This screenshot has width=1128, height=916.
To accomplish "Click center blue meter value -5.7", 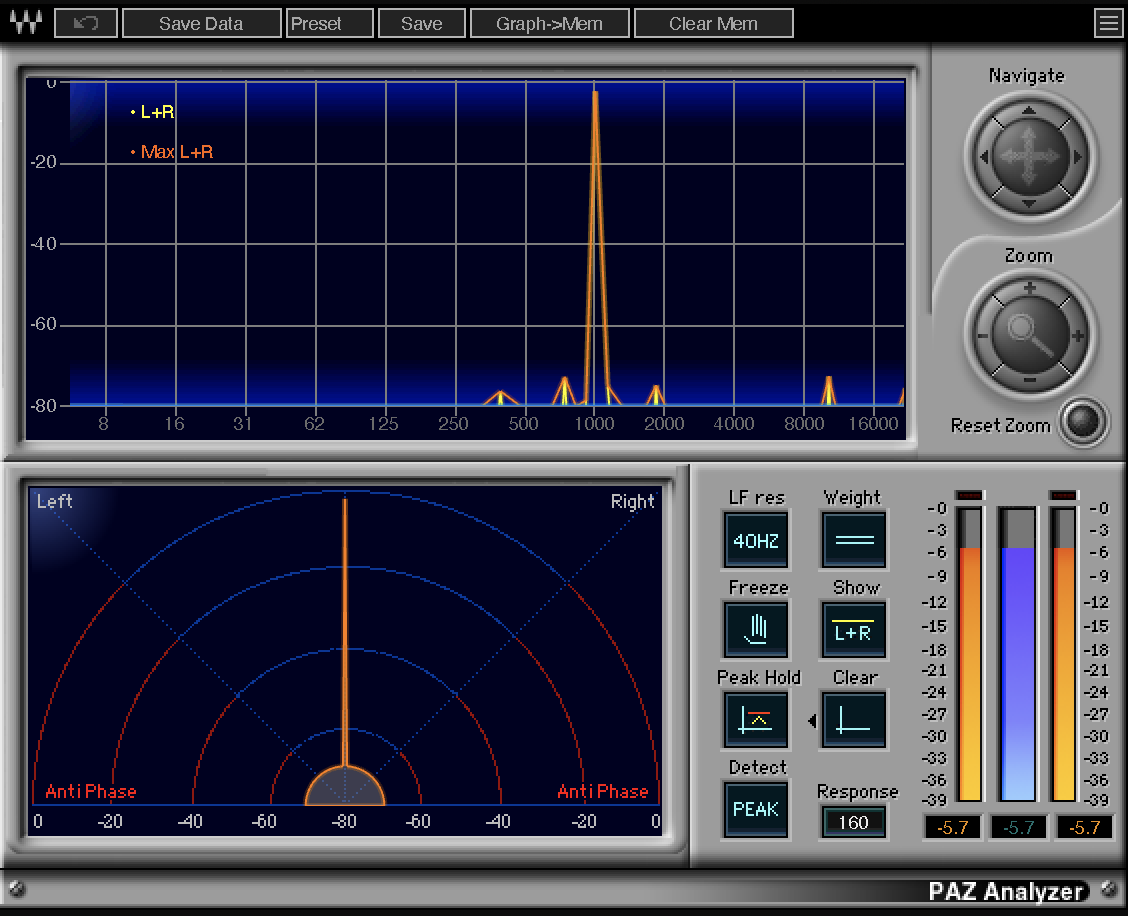I will (x=1019, y=827).
